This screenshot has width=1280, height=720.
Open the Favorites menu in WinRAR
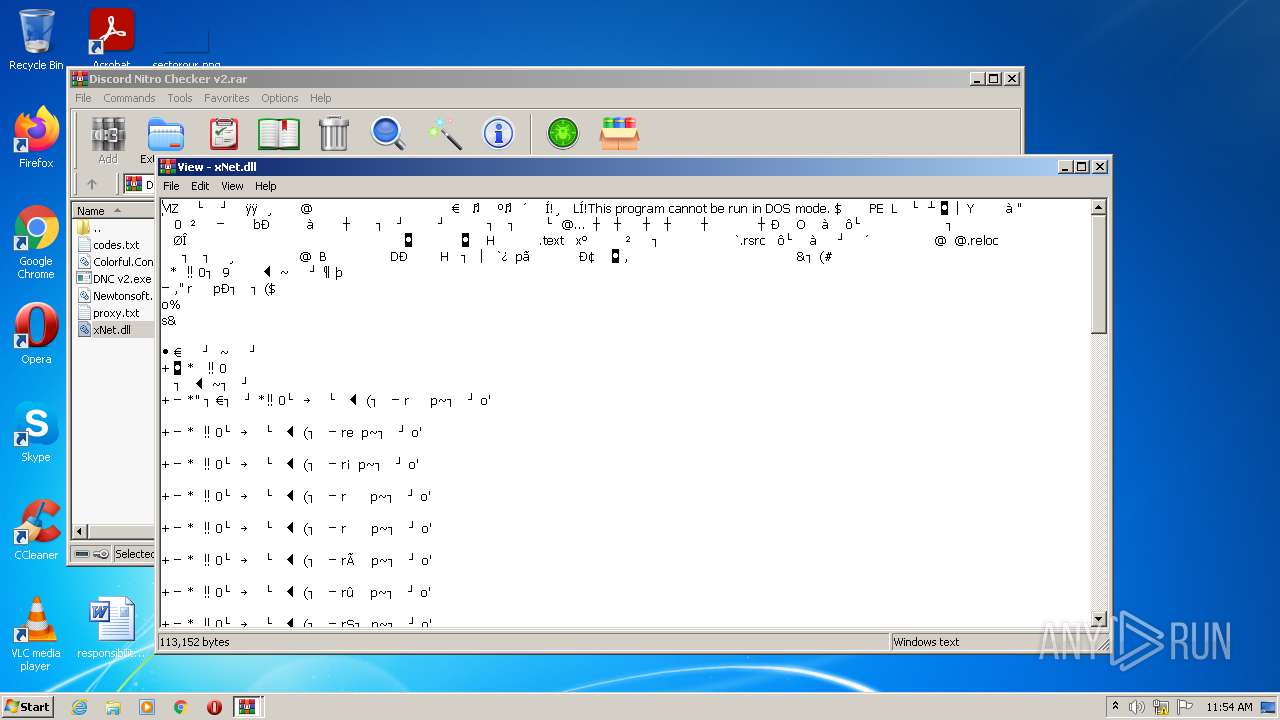click(x=227, y=98)
